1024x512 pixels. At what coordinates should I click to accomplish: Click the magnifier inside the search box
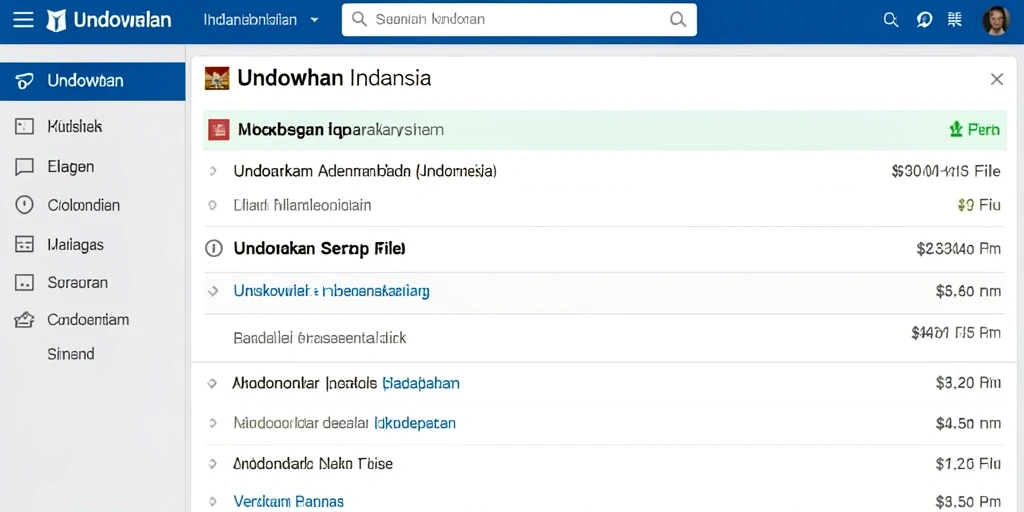coord(679,20)
